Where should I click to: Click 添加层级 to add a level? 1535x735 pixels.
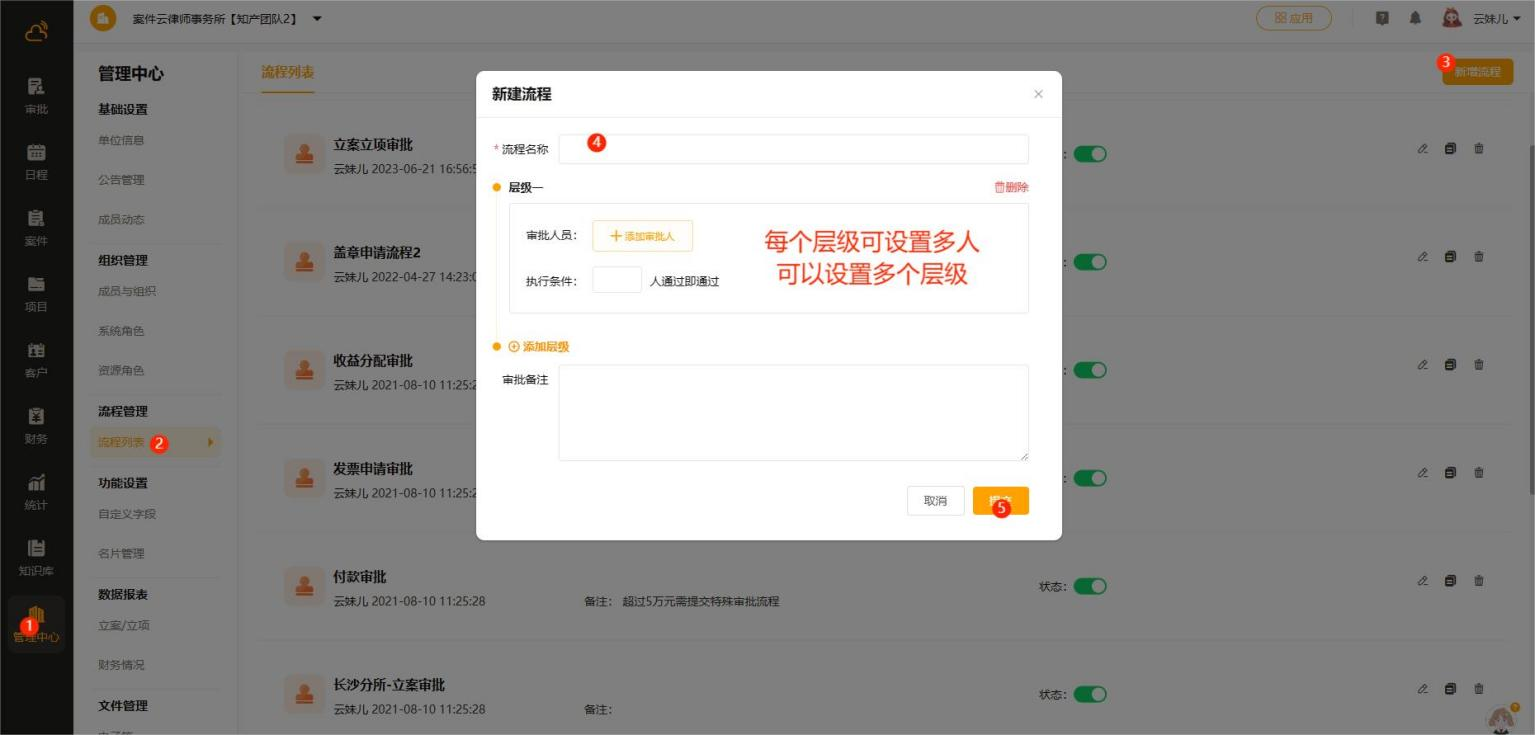pos(539,347)
